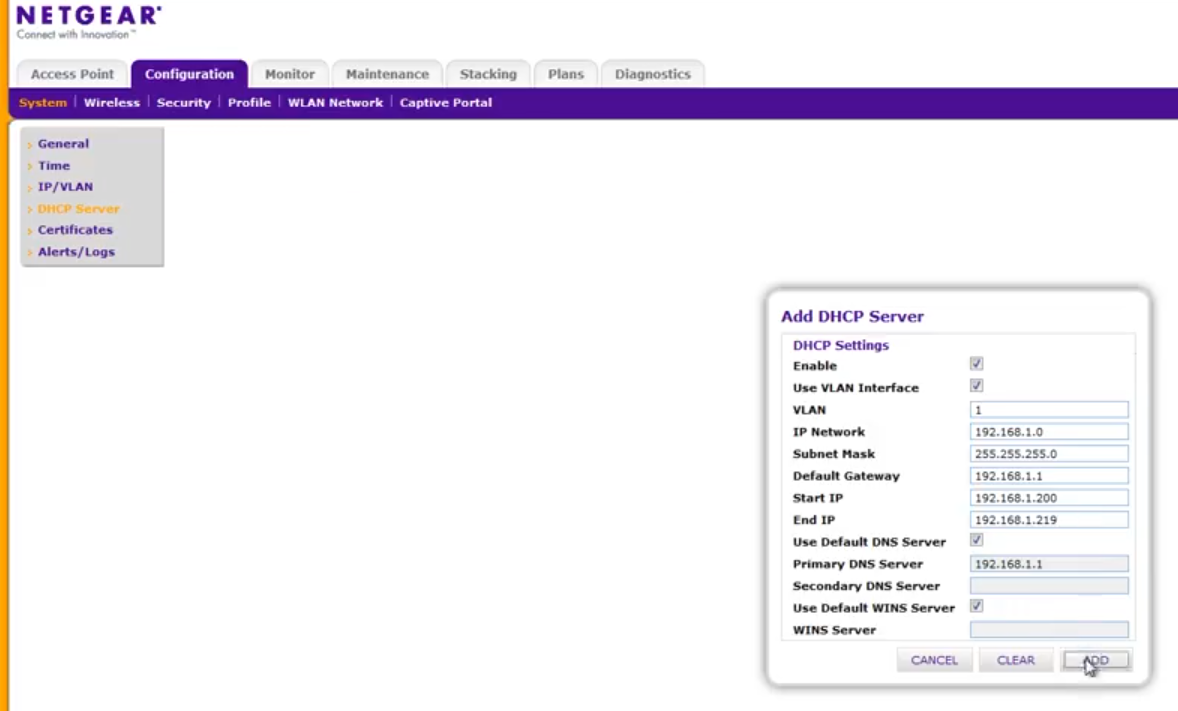Open the Maintenance tab
Viewport: 1178px width, 711px height.
tap(387, 74)
